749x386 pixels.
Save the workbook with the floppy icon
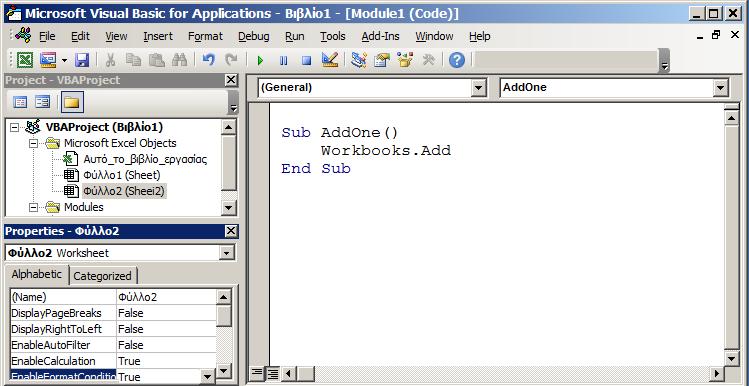[x=82, y=60]
